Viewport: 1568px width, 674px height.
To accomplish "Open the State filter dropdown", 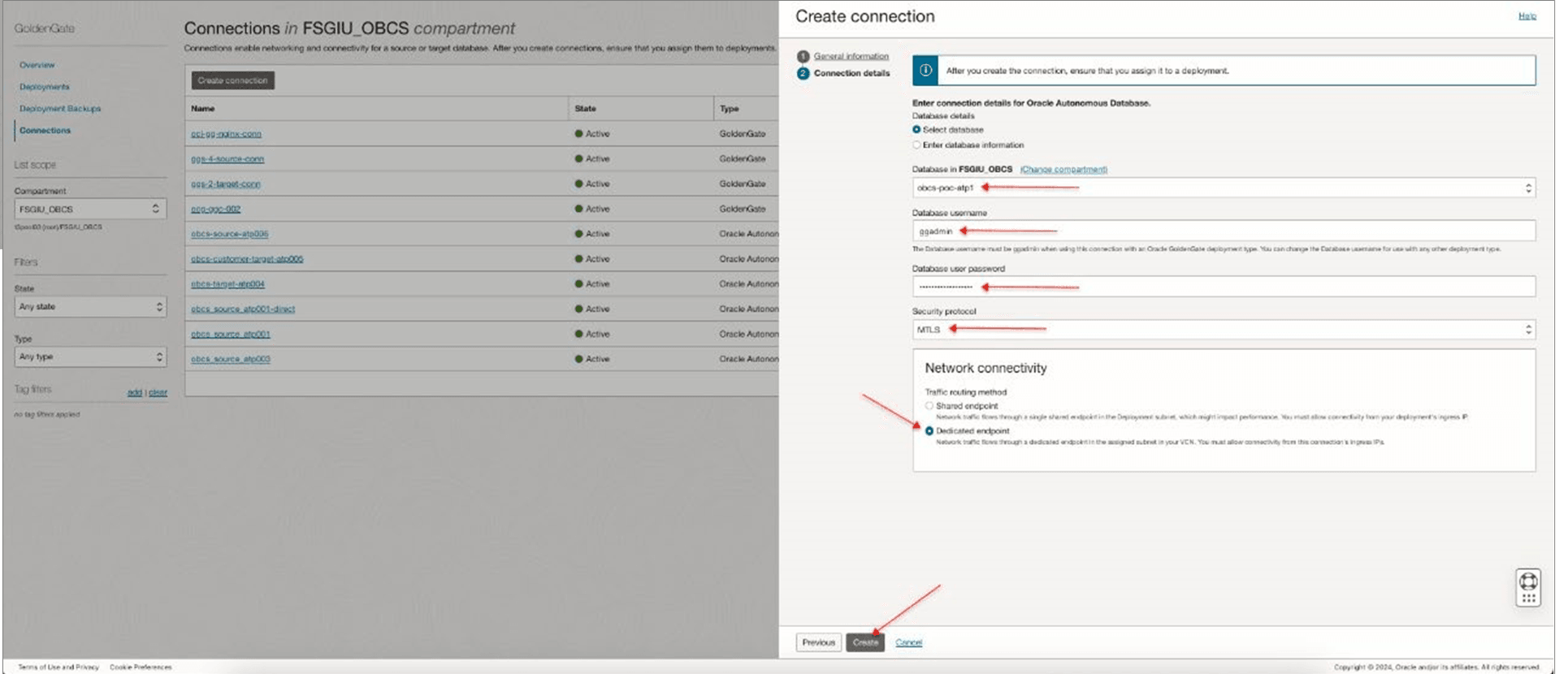I will coord(90,307).
